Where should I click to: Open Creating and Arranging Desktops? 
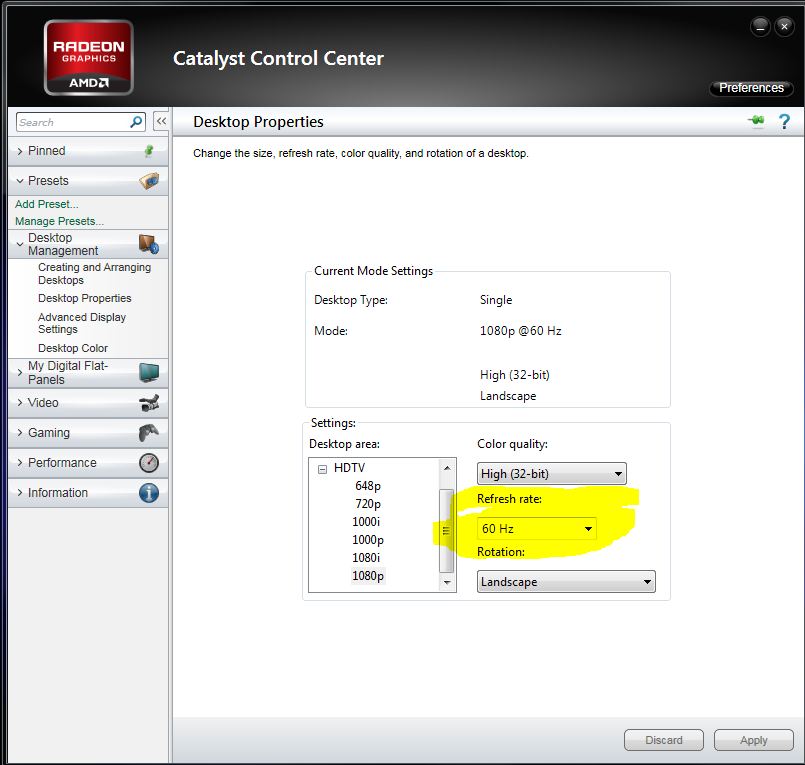coord(94,274)
